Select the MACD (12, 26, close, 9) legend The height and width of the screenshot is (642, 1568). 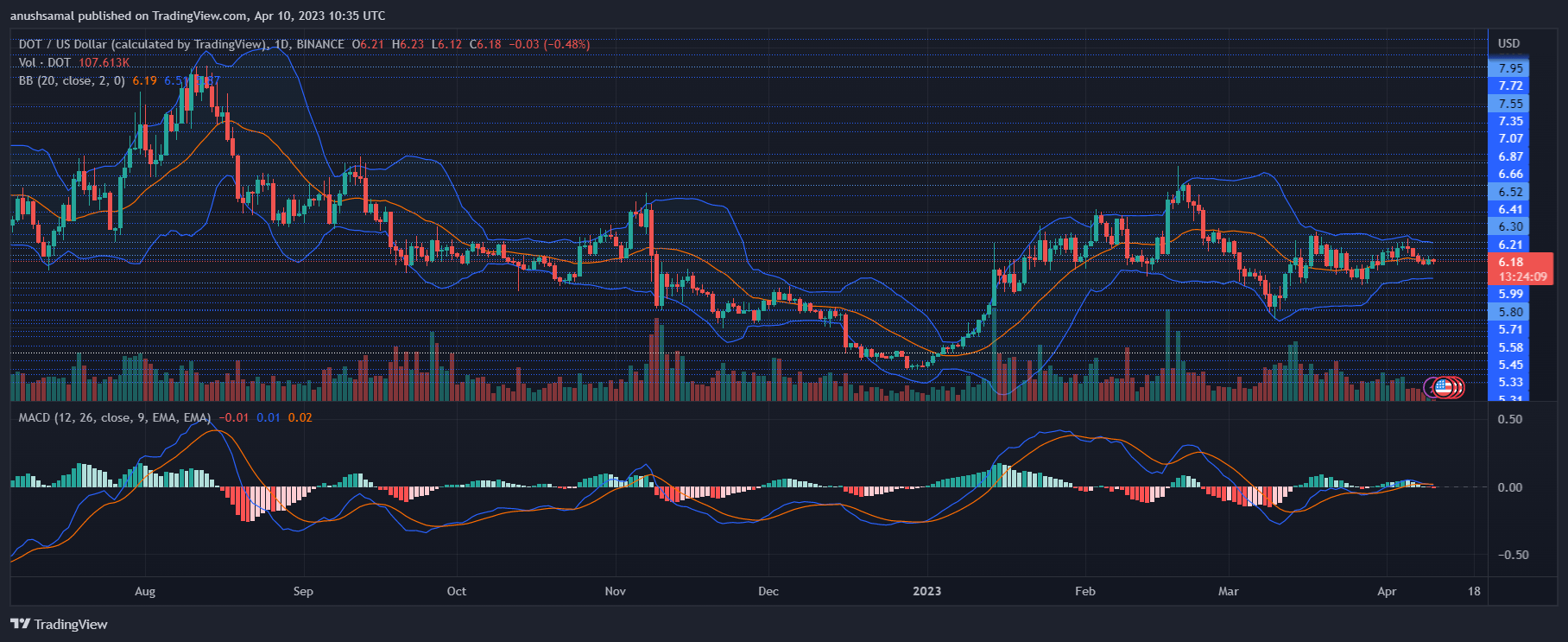pyautogui.click(x=114, y=417)
